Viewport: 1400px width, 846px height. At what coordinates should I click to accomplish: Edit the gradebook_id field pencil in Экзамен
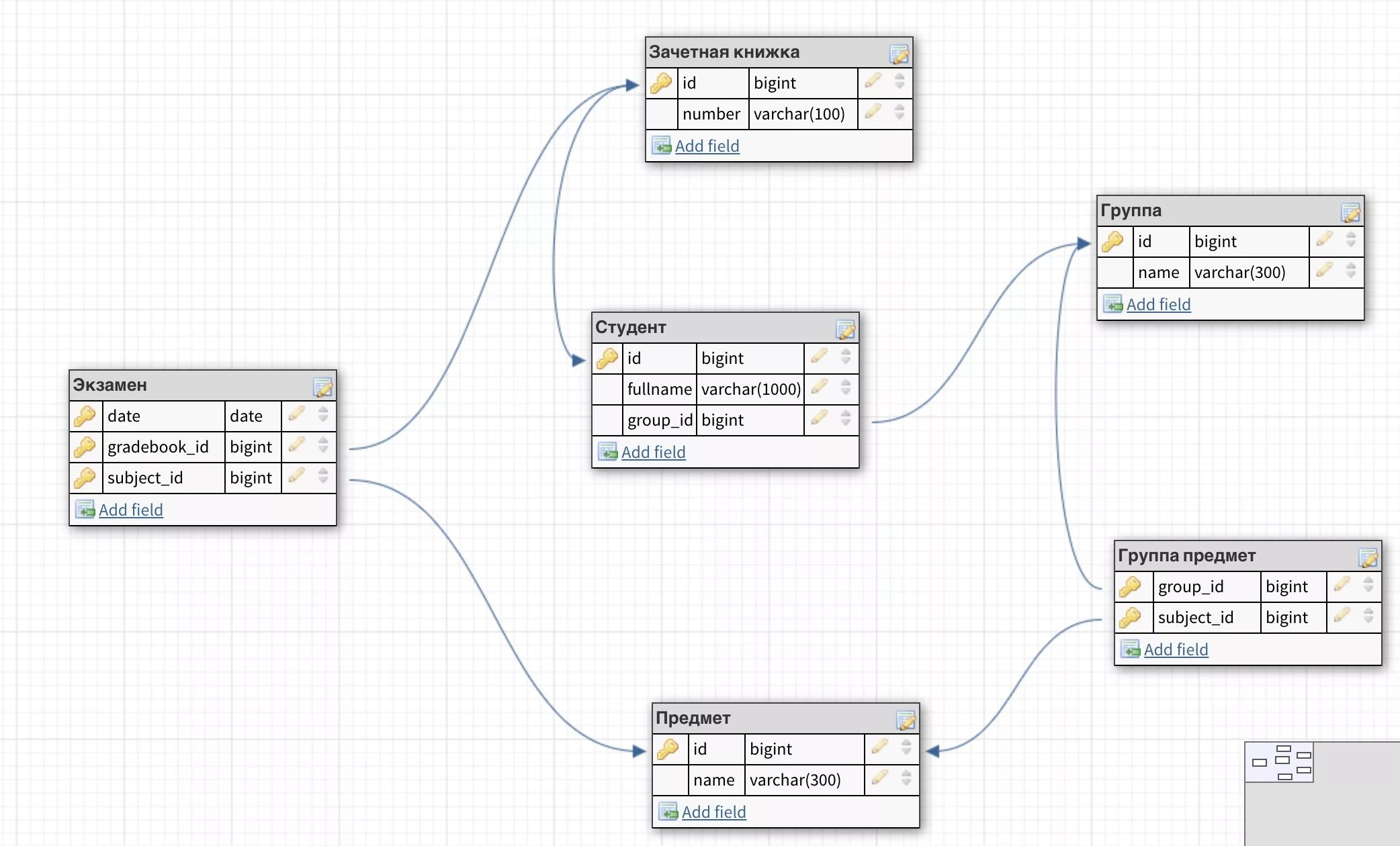tap(296, 444)
